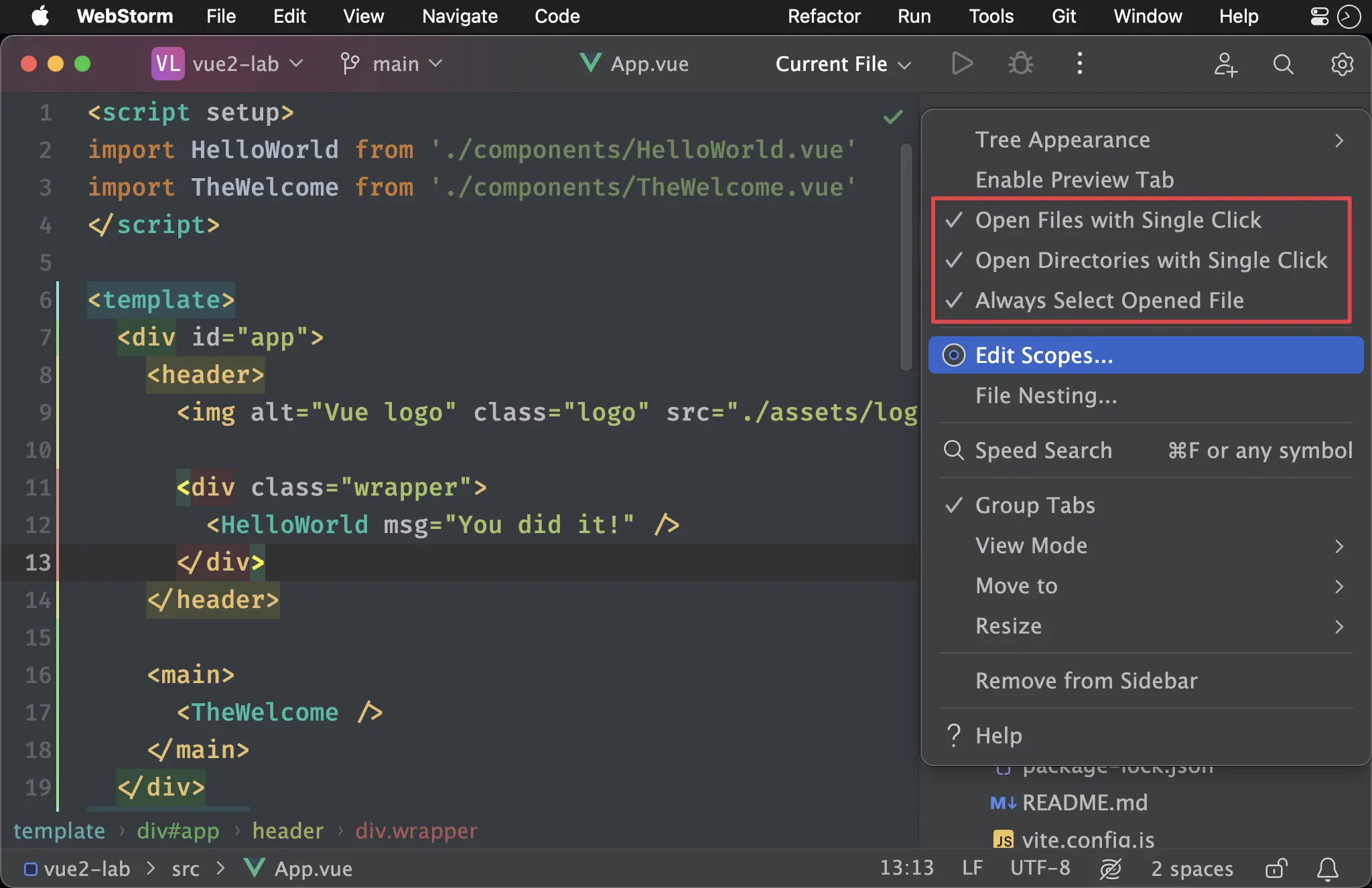Click the div.wrapper breadcrumb
This screenshot has width=1372, height=888.
click(416, 831)
